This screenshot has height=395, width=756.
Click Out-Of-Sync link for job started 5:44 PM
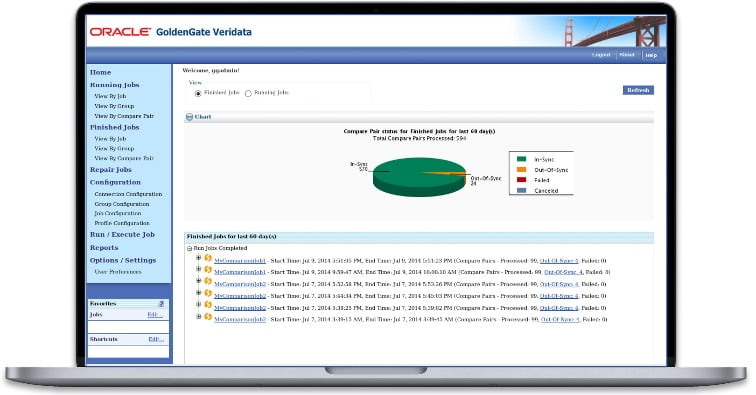pyautogui.click(x=559, y=296)
